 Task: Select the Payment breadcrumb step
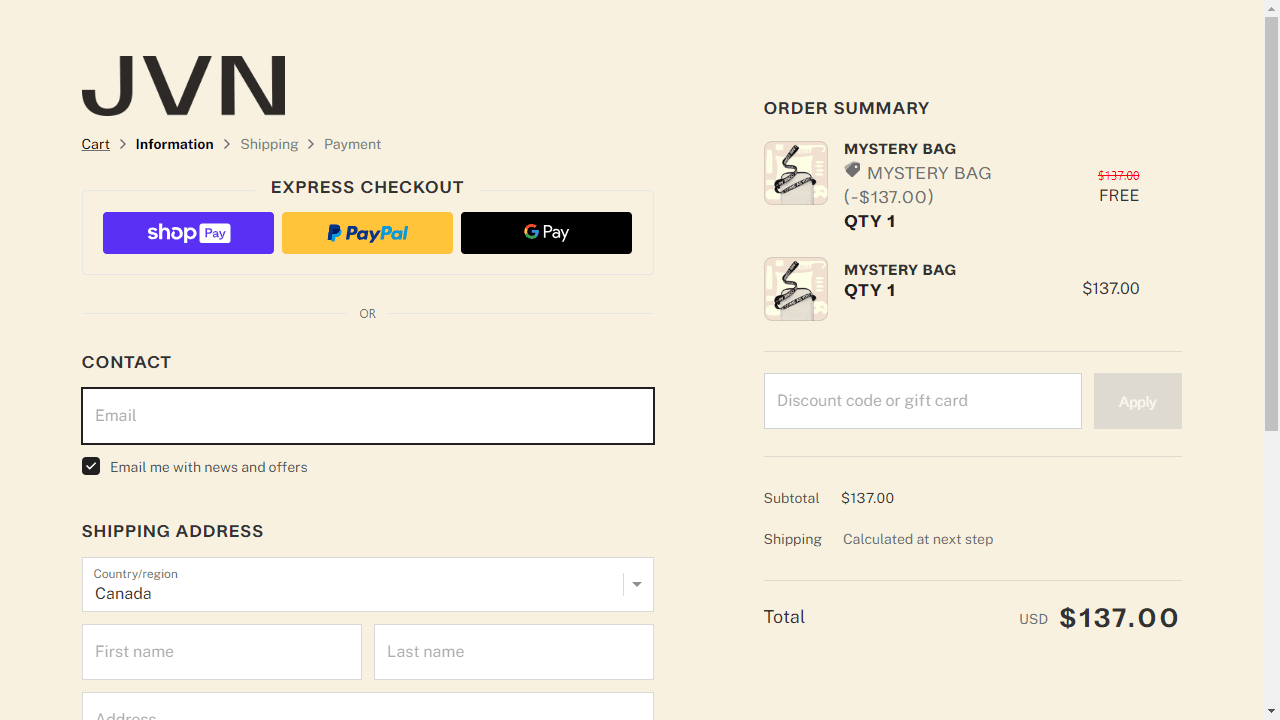(352, 144)
